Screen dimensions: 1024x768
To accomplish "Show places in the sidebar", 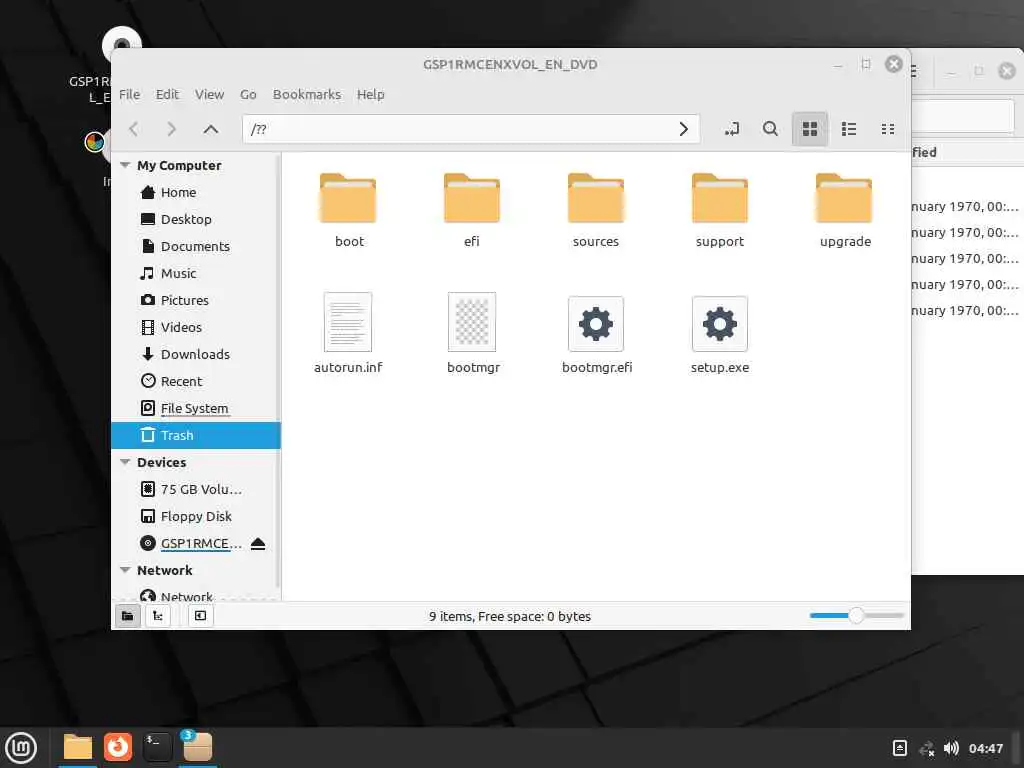I will pos(127,615).
